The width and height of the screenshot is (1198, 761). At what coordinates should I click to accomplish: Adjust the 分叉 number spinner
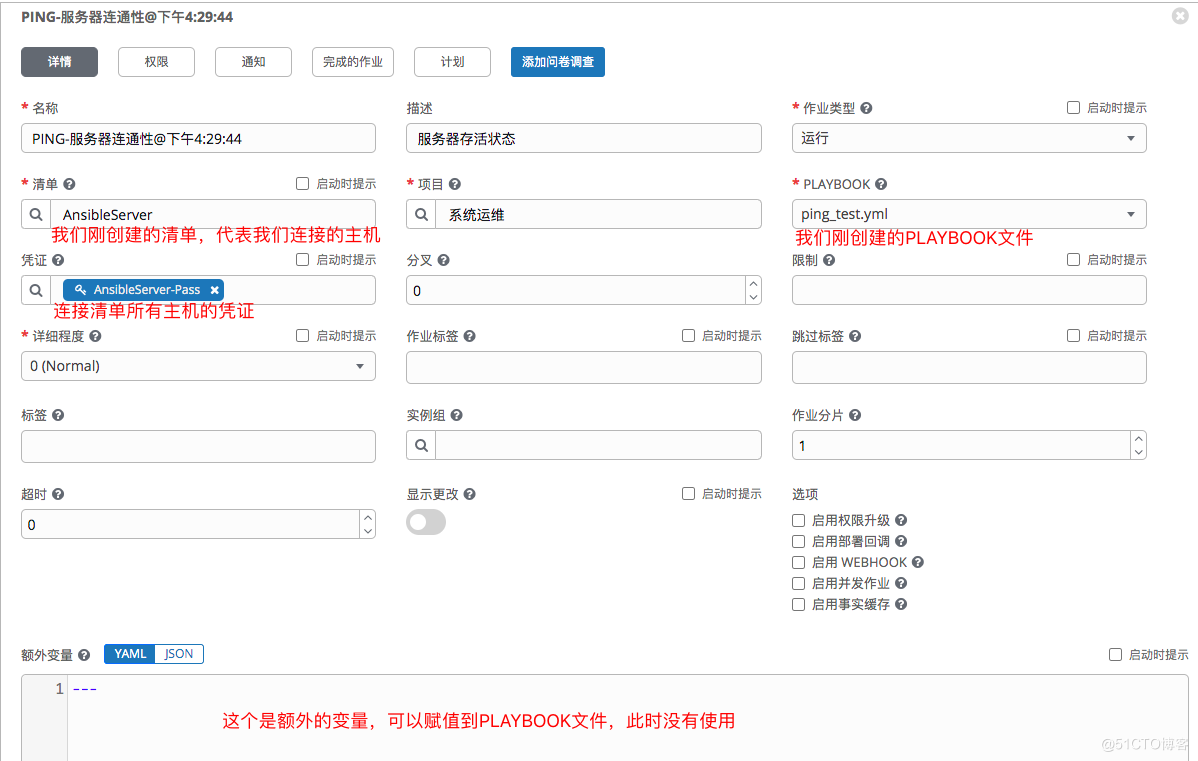[753, 290]
